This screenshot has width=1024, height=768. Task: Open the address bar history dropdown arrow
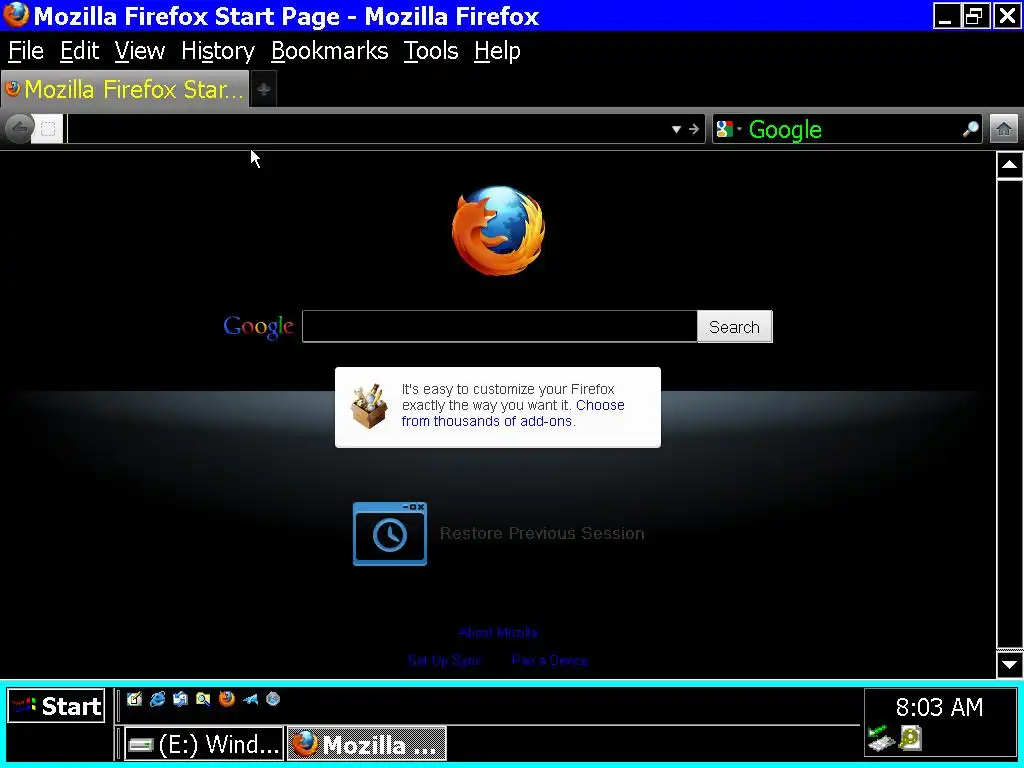click(677, 129)
